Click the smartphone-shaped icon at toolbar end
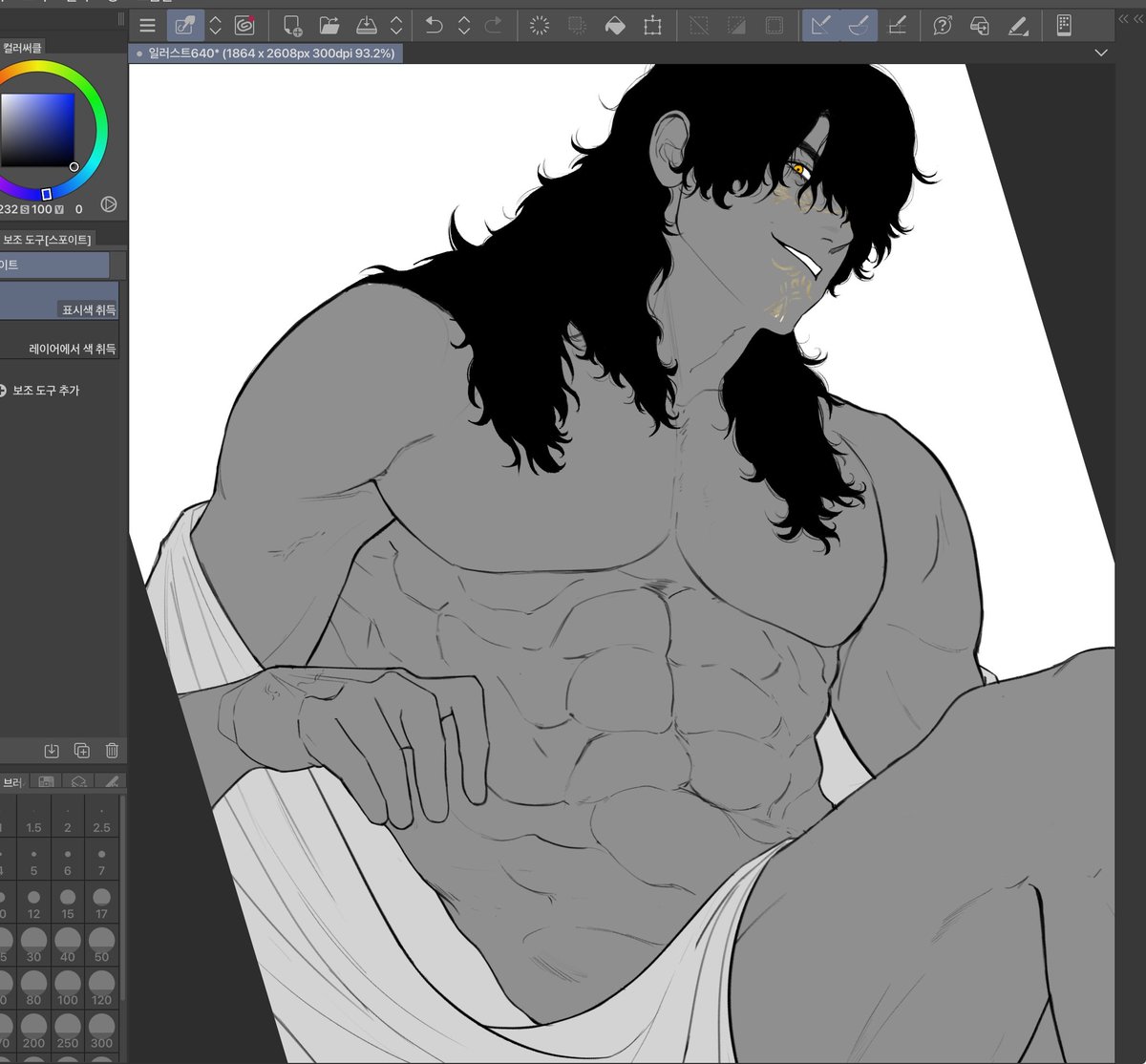Screen dimensions: 1146x1064 pos(1064,26)
